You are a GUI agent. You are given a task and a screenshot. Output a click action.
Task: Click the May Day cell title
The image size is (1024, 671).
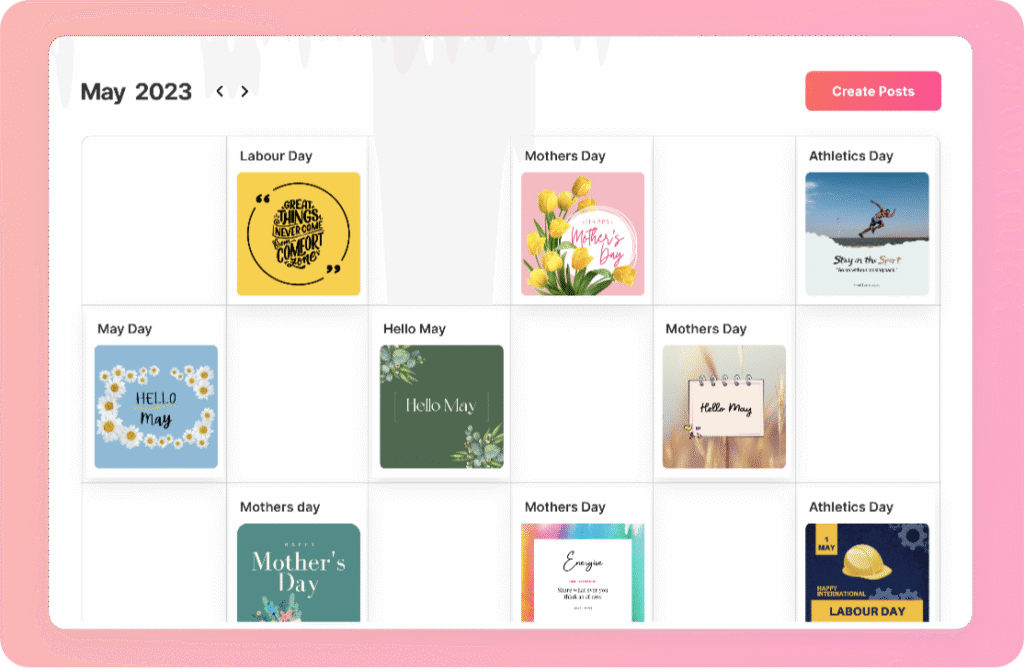click(x=125, y=329)
